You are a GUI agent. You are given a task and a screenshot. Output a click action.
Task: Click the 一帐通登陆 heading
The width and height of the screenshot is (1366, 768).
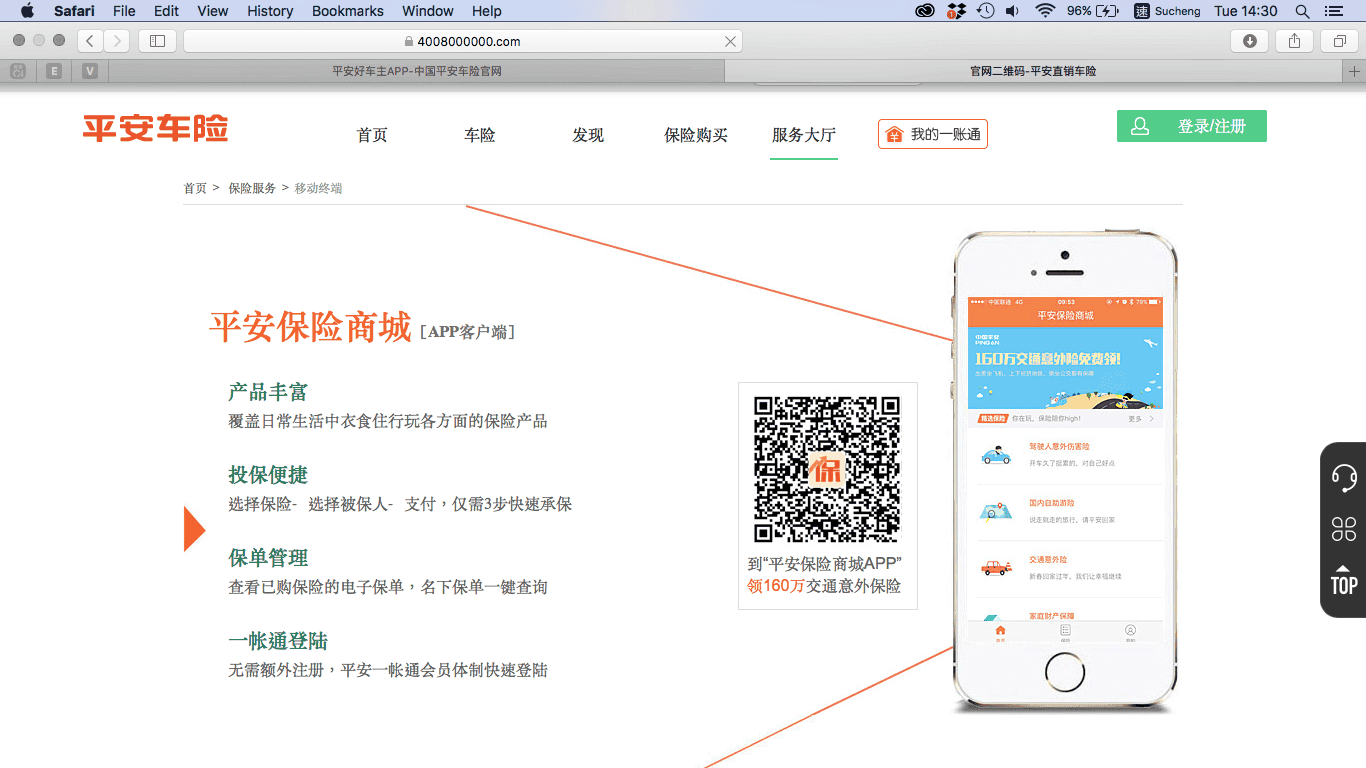278,641
